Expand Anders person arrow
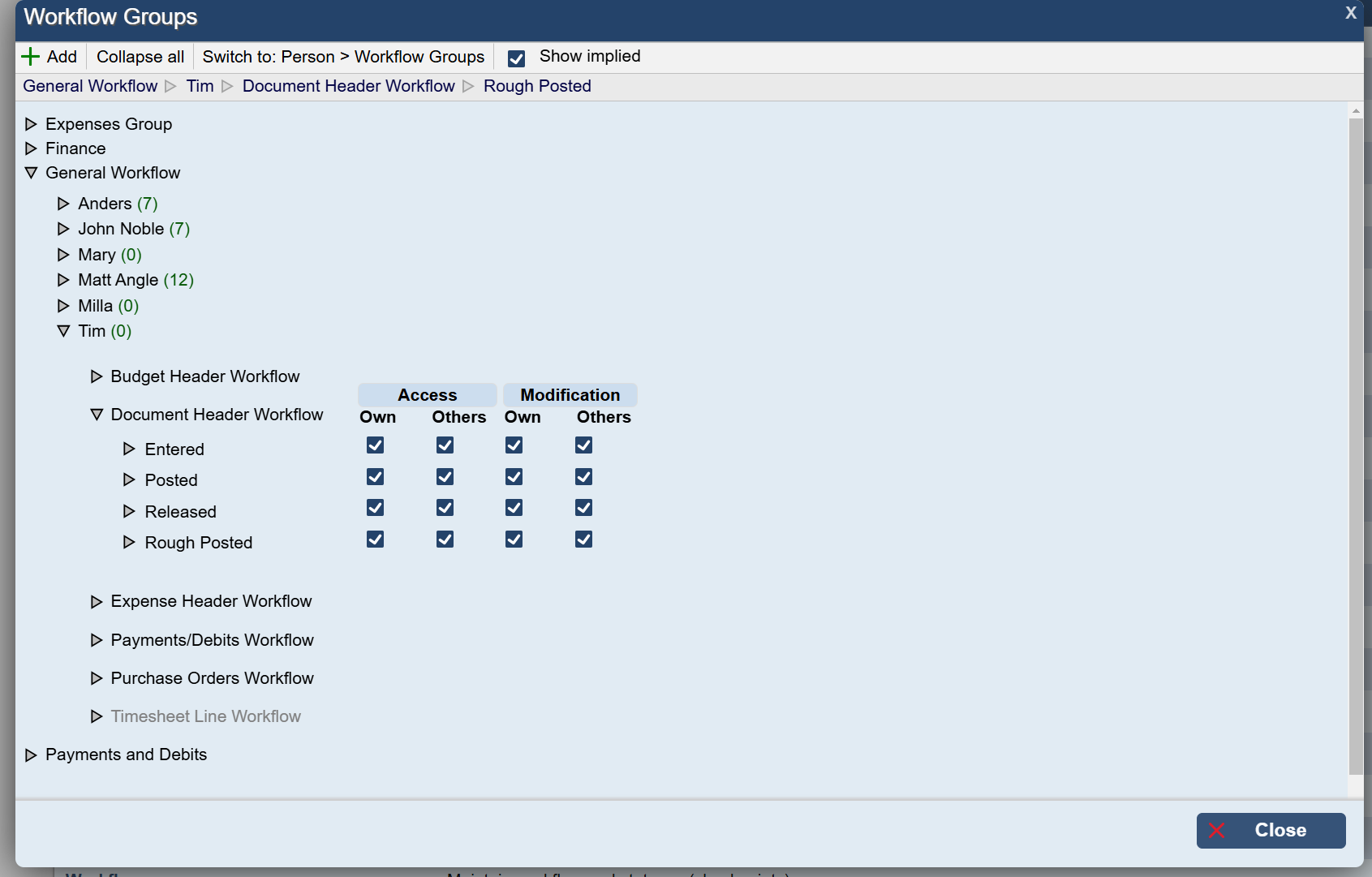 (63, 204)
